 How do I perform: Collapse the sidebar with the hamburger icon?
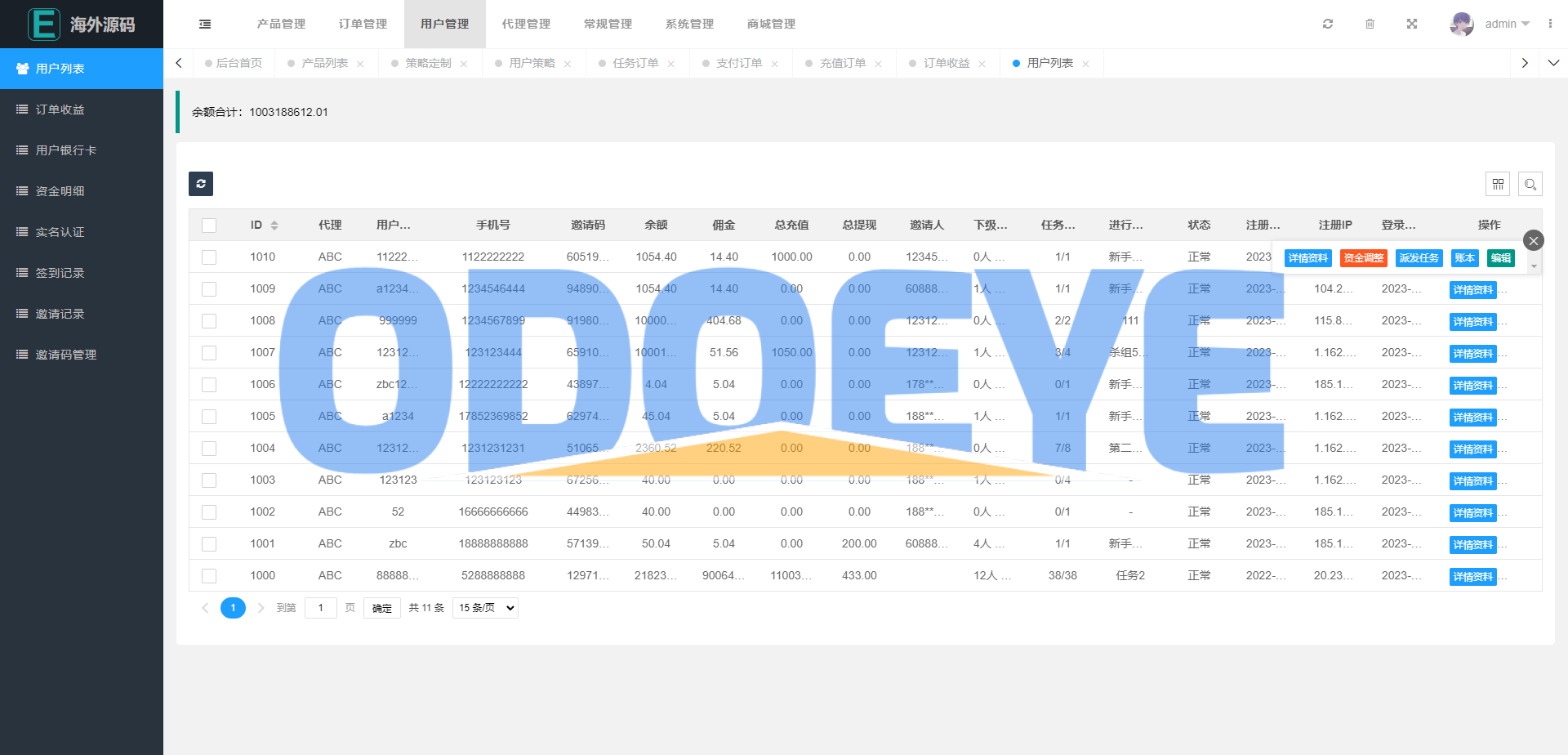pyautogui.click(x=205, y=25)
